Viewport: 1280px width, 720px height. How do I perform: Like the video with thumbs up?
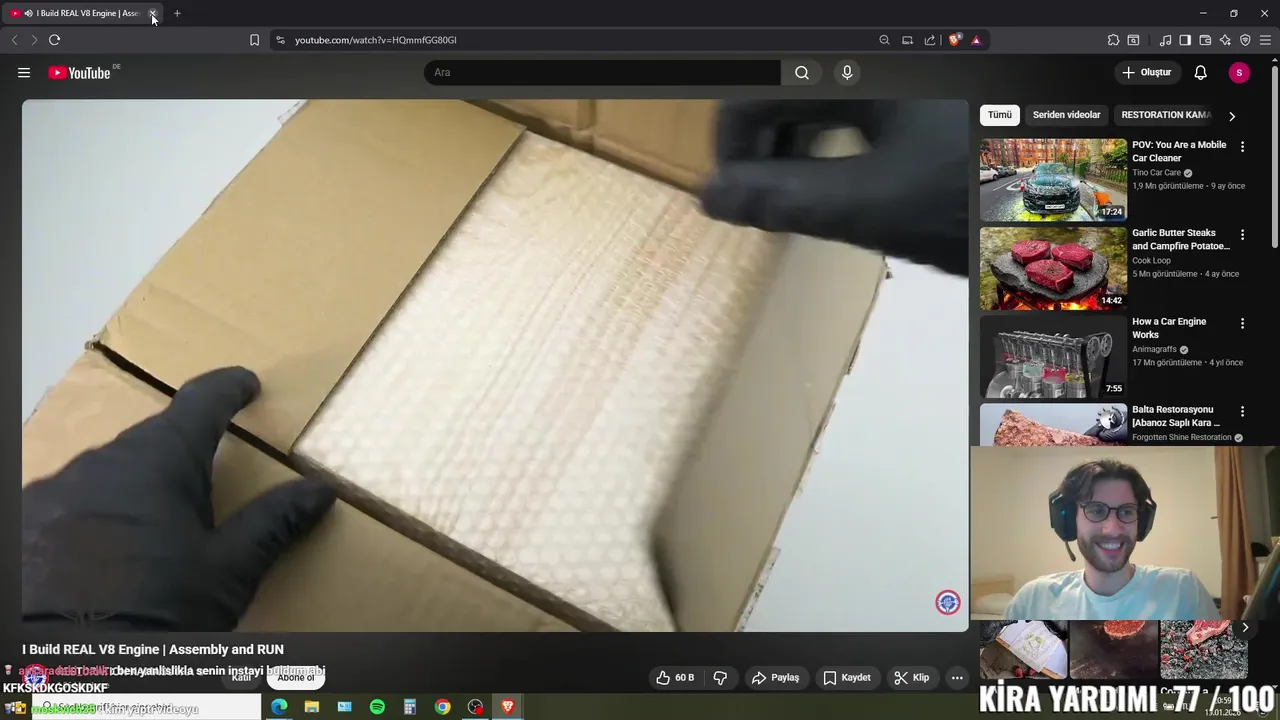[x=674, y=678]
